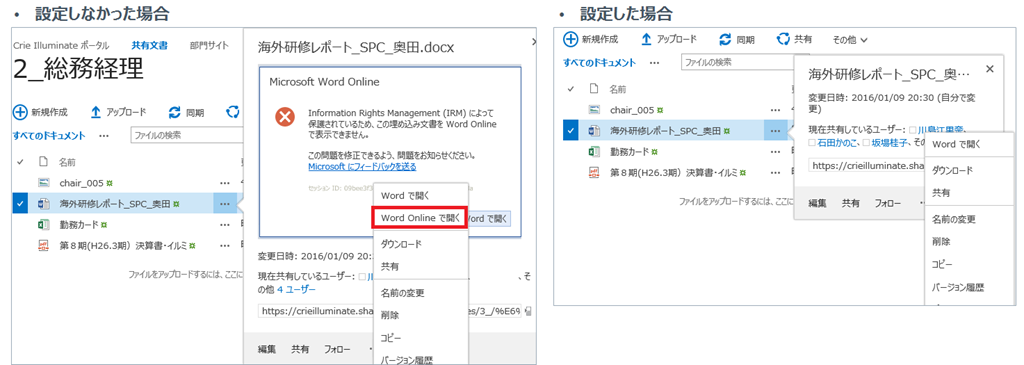
Task: Toggle select-all checkmark in left list header
Action: click(x=20, y=161)
